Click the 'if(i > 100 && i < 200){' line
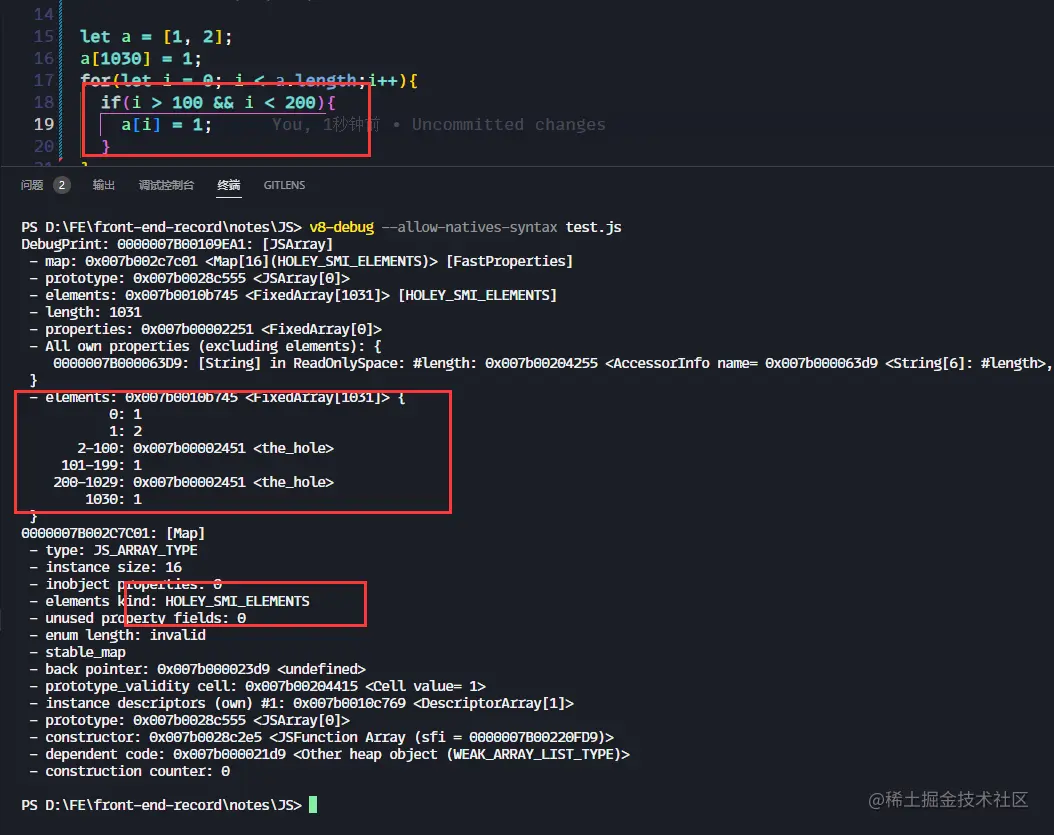 tap(218, 102)
